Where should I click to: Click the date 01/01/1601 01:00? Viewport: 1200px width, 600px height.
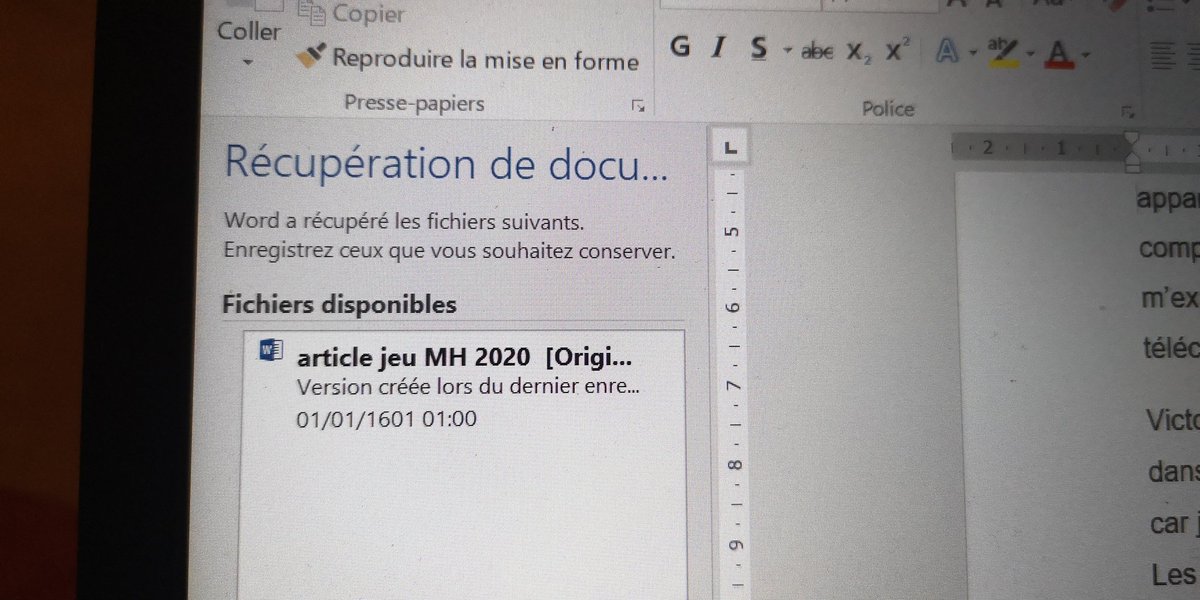(x=387, y=419)
